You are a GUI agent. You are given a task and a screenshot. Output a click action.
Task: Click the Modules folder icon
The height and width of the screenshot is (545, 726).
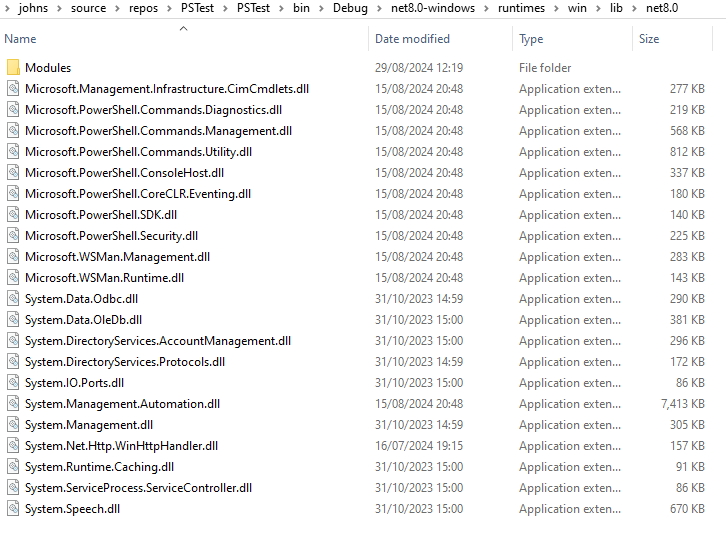tap(13, 68)
